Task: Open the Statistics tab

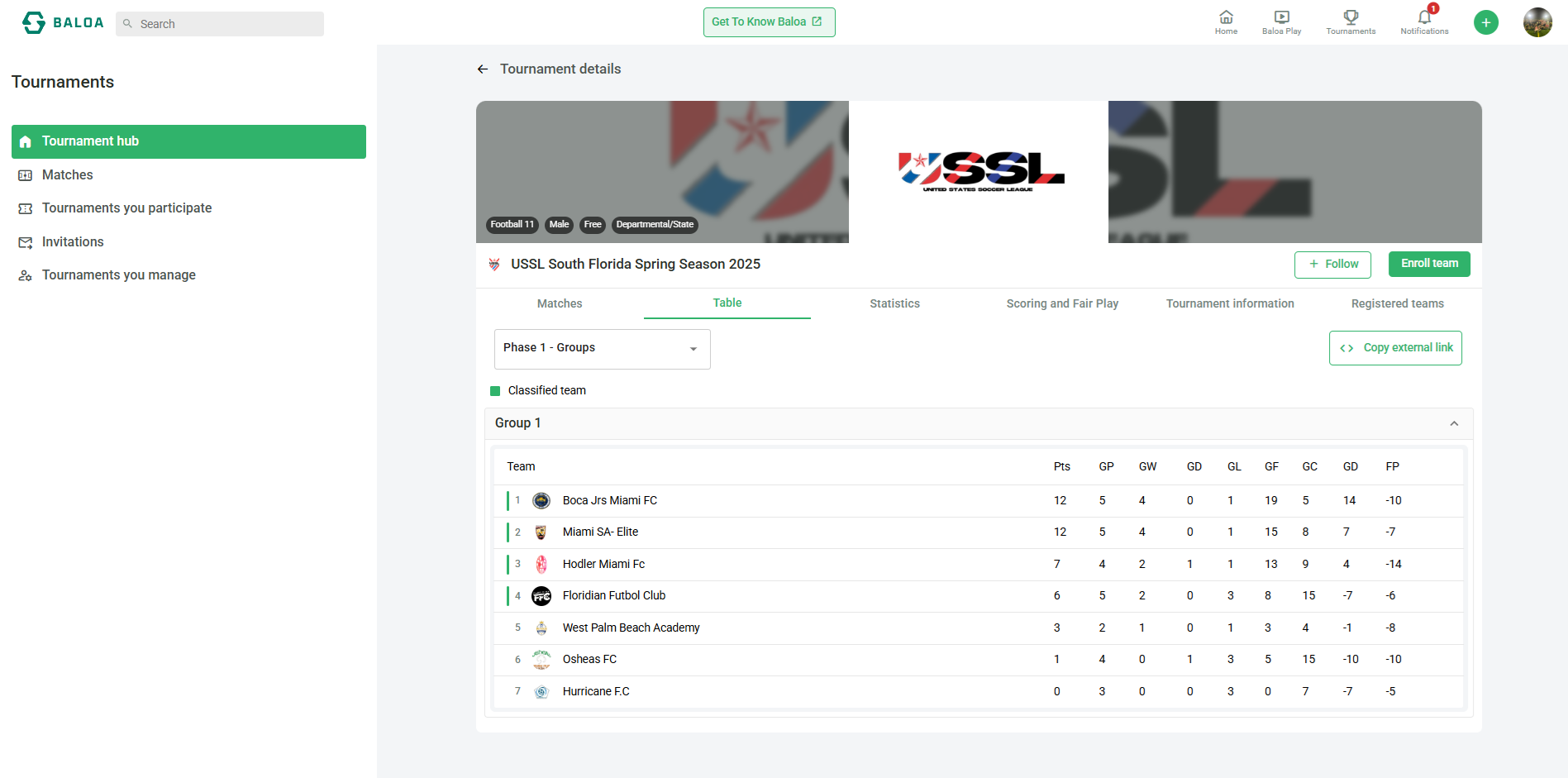Action: 894,303
